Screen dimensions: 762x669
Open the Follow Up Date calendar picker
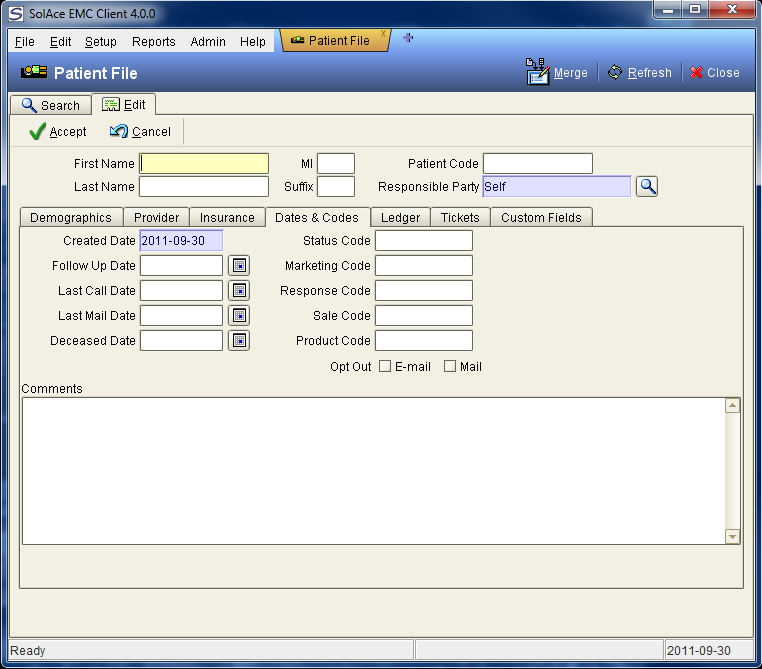(x=239, y=266)
